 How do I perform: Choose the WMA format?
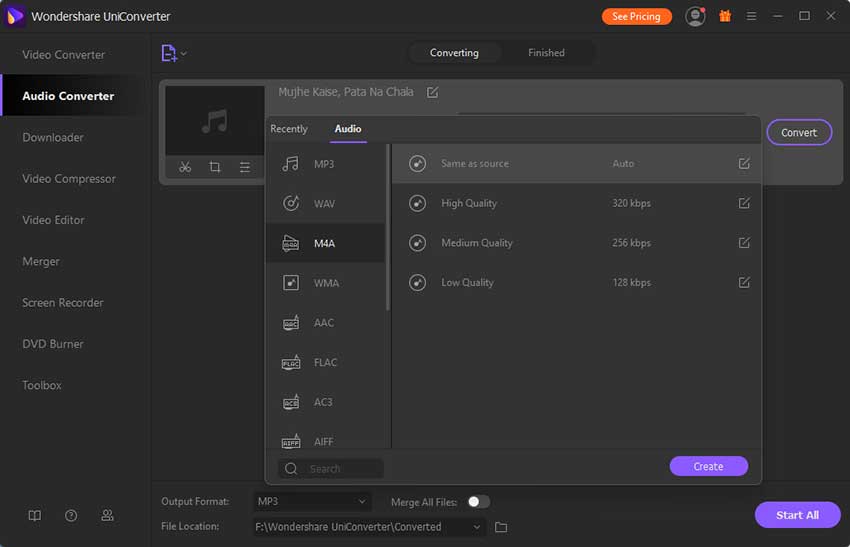pyautogui.click(x=325, y=283)
